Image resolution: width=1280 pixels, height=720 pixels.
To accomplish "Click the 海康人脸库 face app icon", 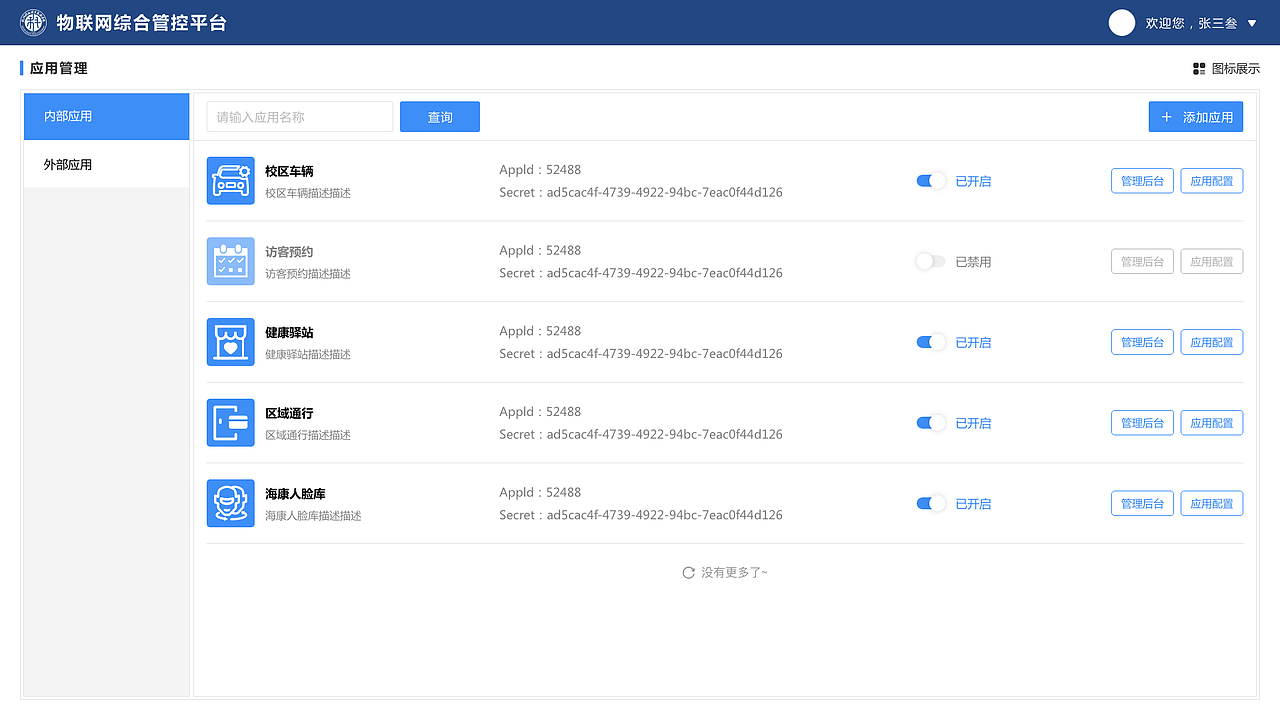I will click(x=231, y=503).
